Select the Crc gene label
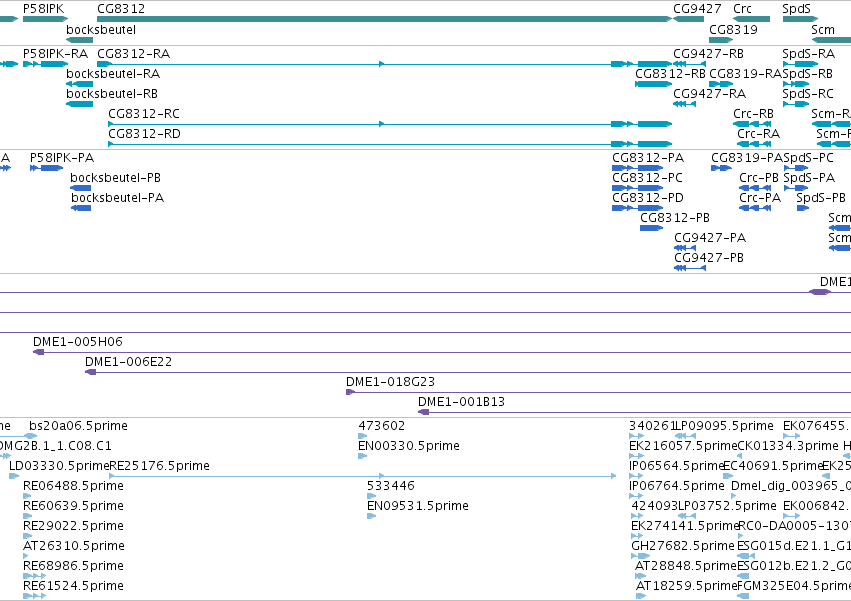This screenshot has height=601, width=851. (x=742, y=9)
